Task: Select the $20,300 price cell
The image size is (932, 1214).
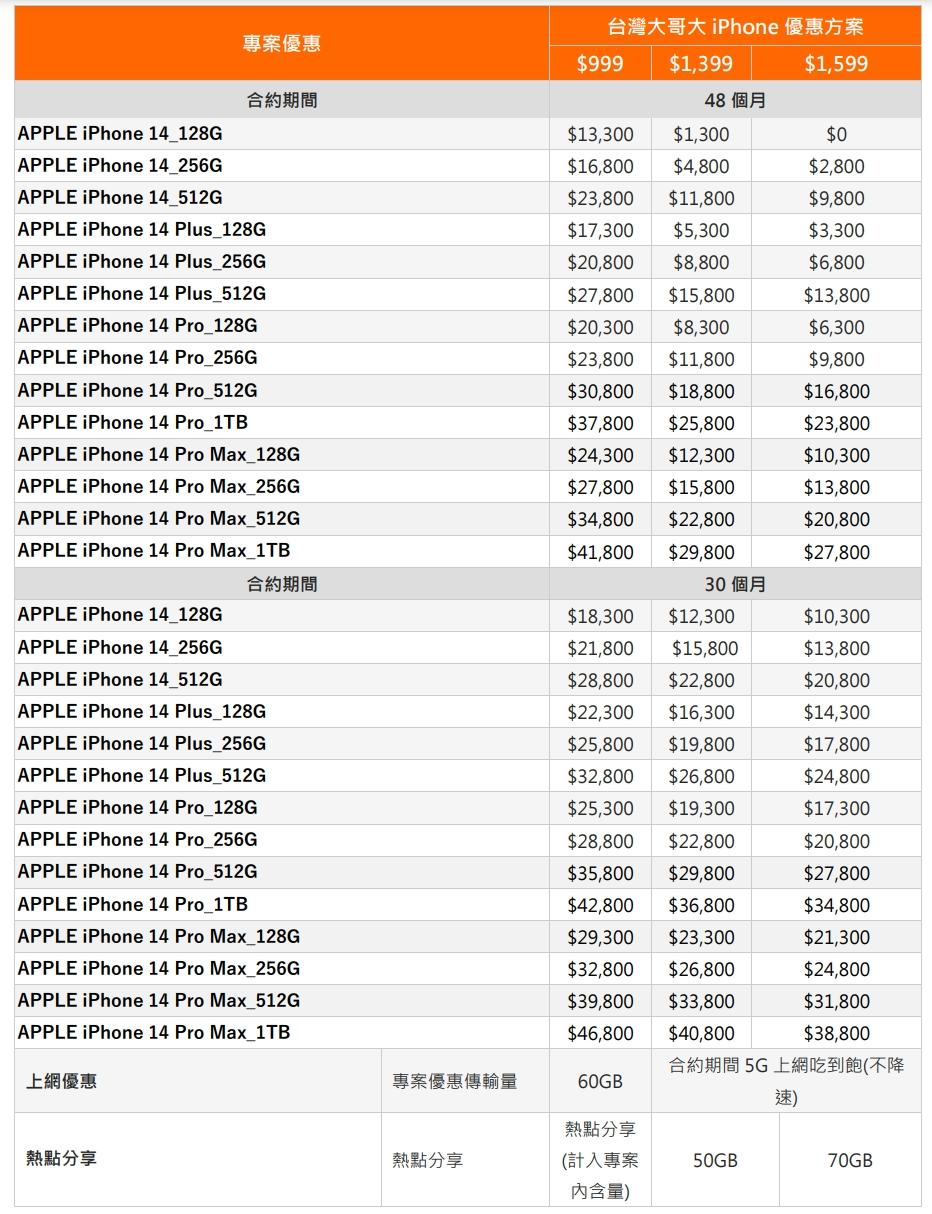Action: point(600,327)
